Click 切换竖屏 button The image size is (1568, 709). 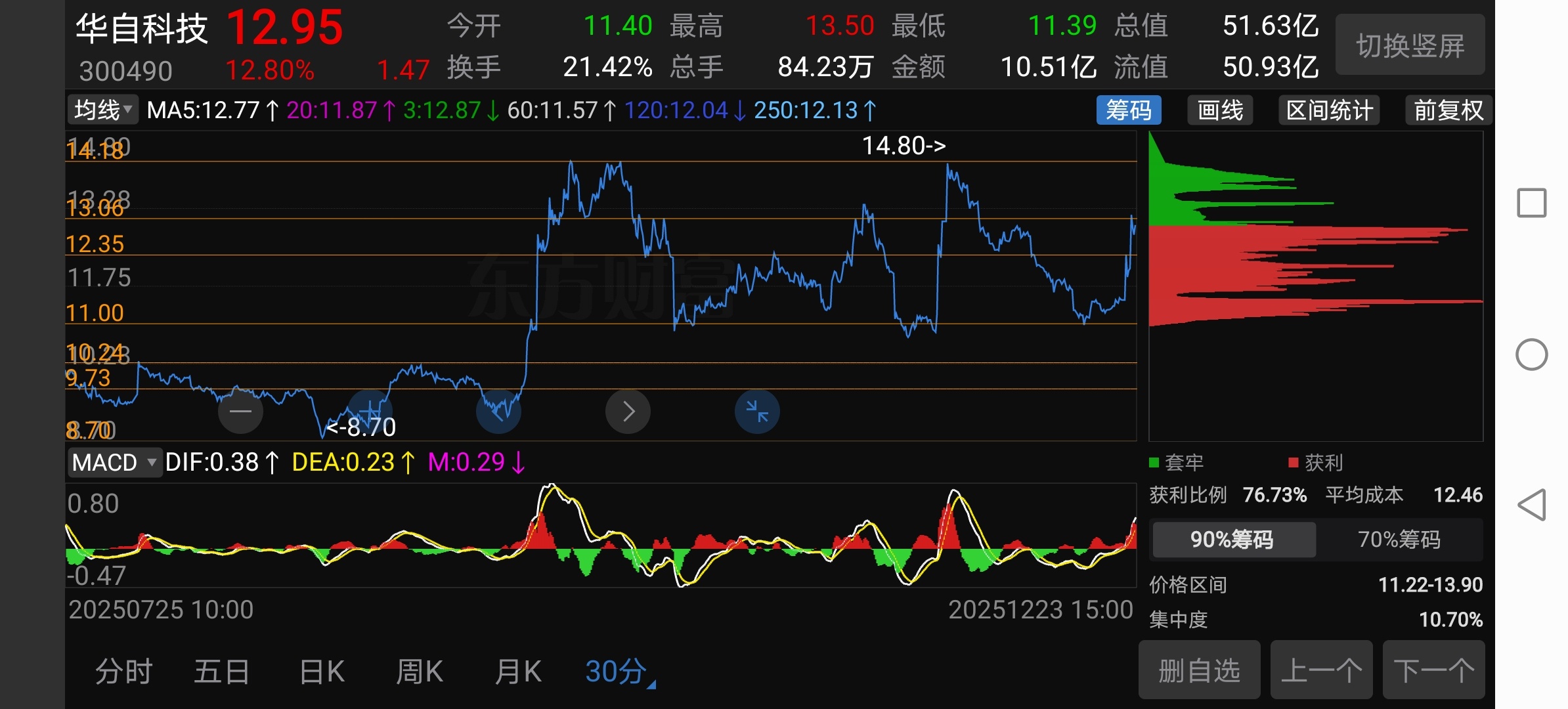(1410, 46)
